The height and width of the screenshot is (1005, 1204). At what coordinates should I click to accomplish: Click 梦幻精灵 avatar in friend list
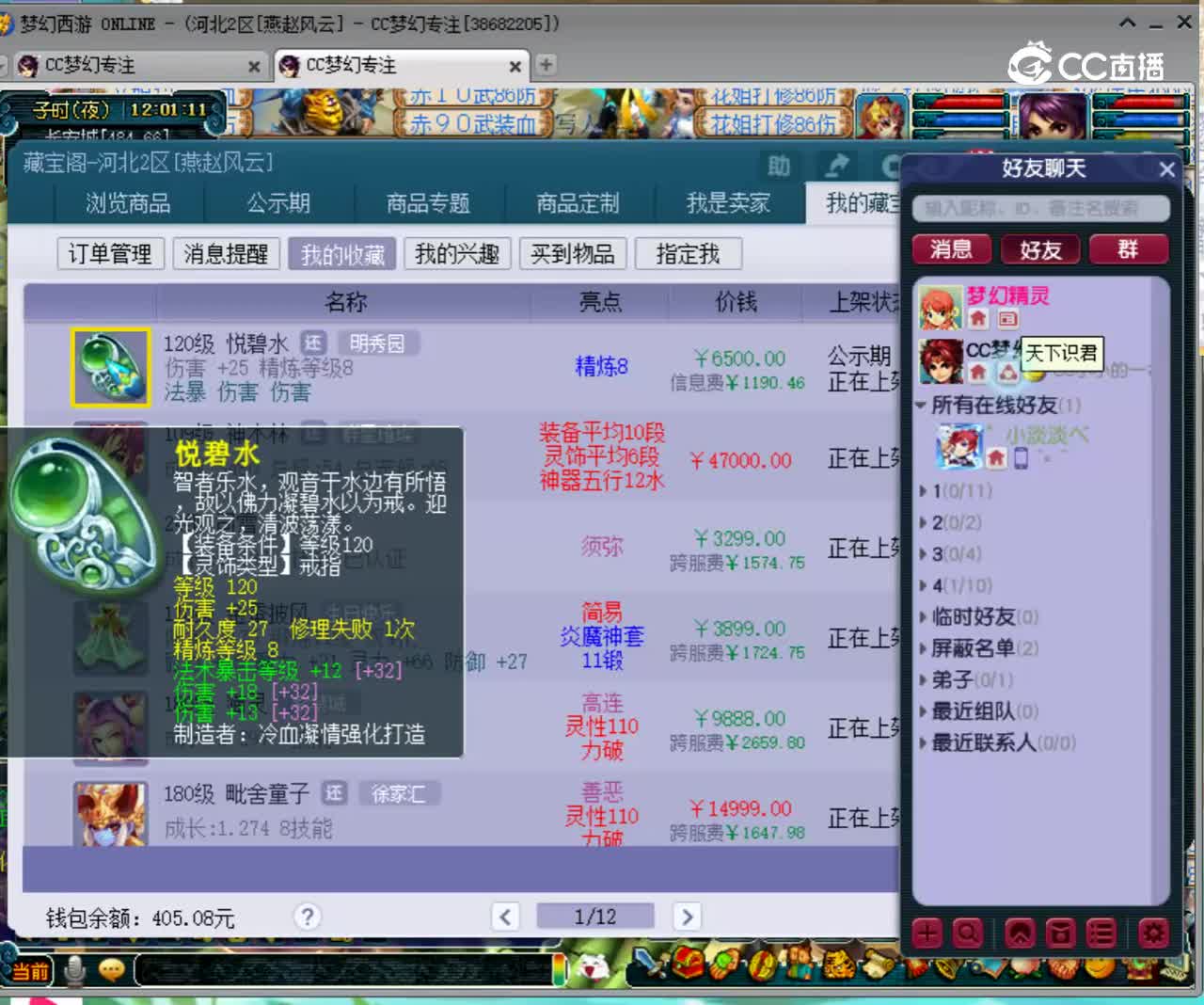click(941, 306)
